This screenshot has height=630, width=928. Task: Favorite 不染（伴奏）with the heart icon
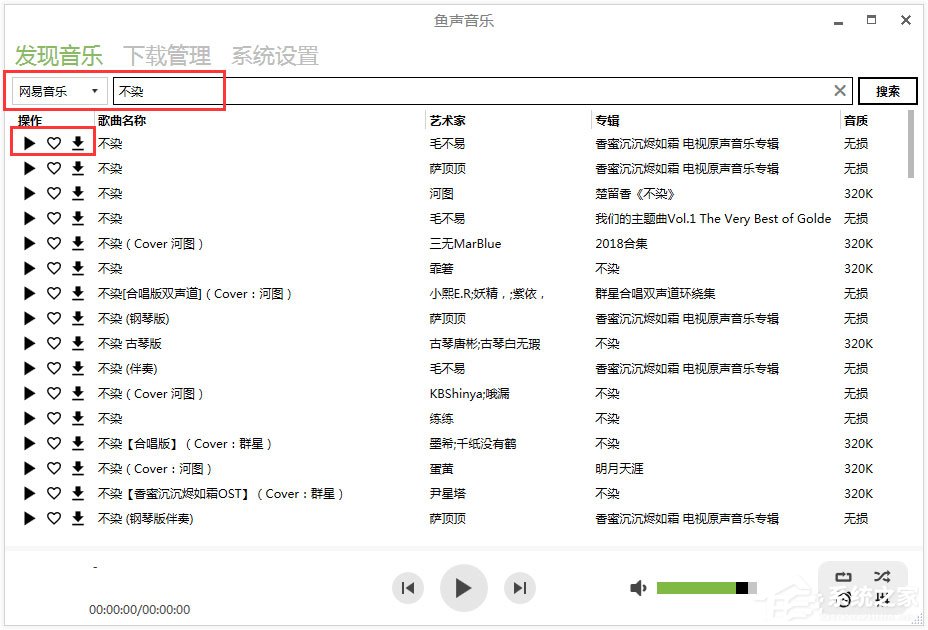pyautogui.click(x=54, y=368)
